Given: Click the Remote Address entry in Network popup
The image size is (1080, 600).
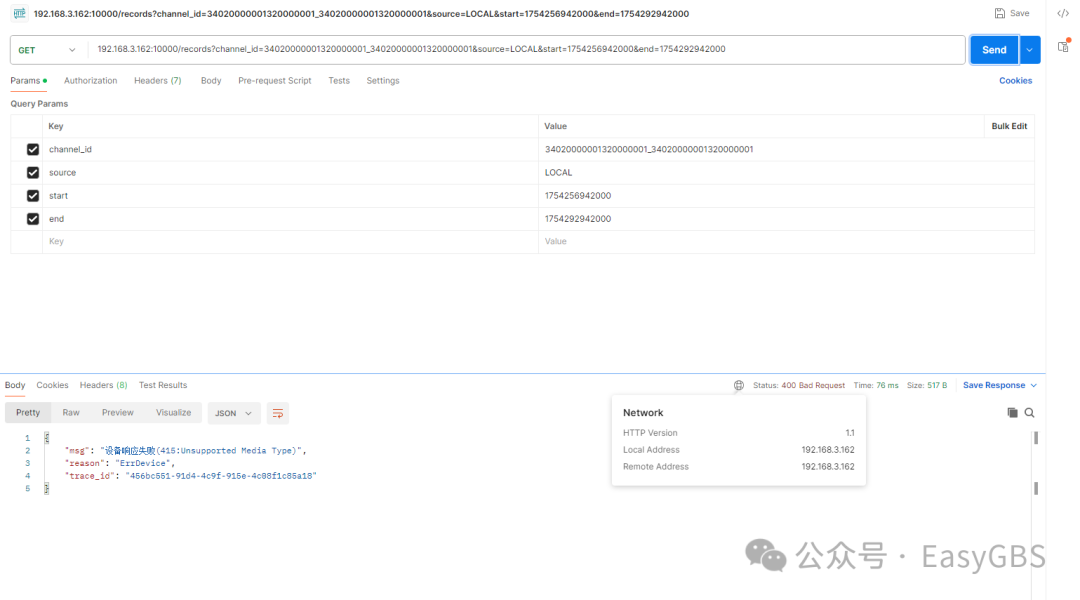Looking at the screenshot, I should (738, 466).
